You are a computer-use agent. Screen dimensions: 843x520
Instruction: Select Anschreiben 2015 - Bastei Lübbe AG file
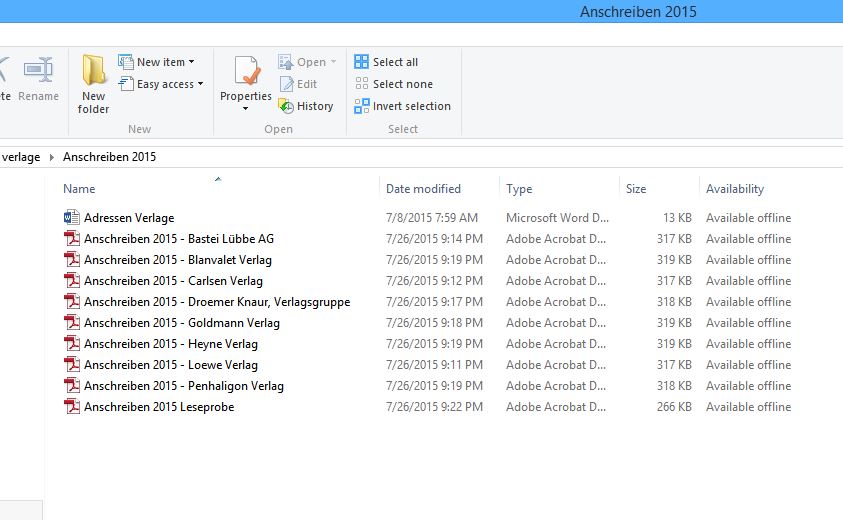click(178, 239)
